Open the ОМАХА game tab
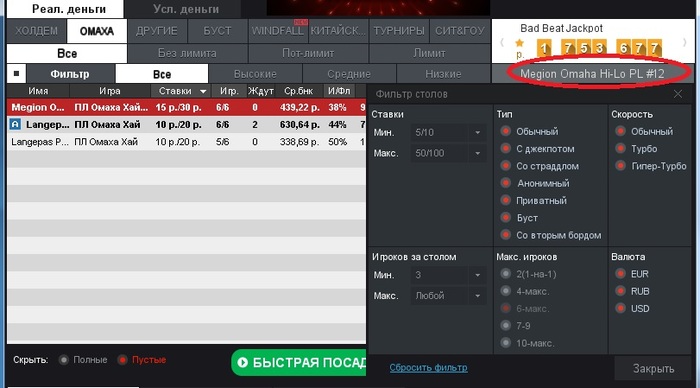Image resolution: width=700 pixels, height=388 pixels. [x=97, y=31]
